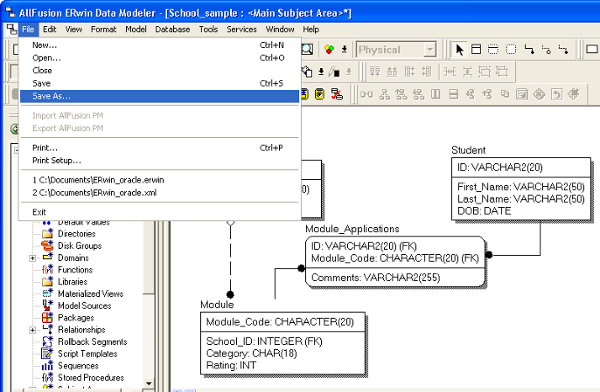Select Libraries in the model tree
Viewport: 600px width, 392px height.
click(72, 282)
